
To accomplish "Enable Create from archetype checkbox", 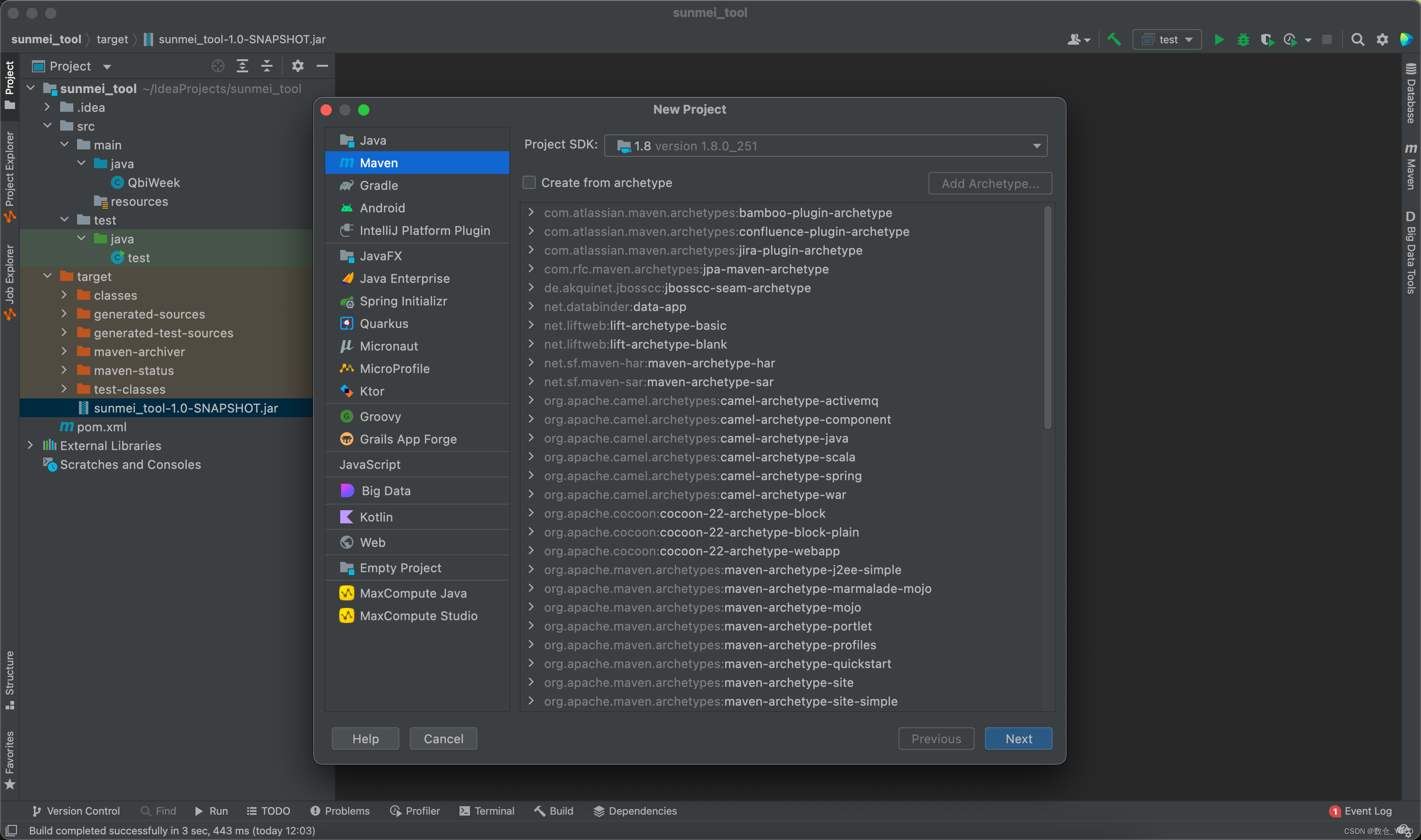I will 529,182.
